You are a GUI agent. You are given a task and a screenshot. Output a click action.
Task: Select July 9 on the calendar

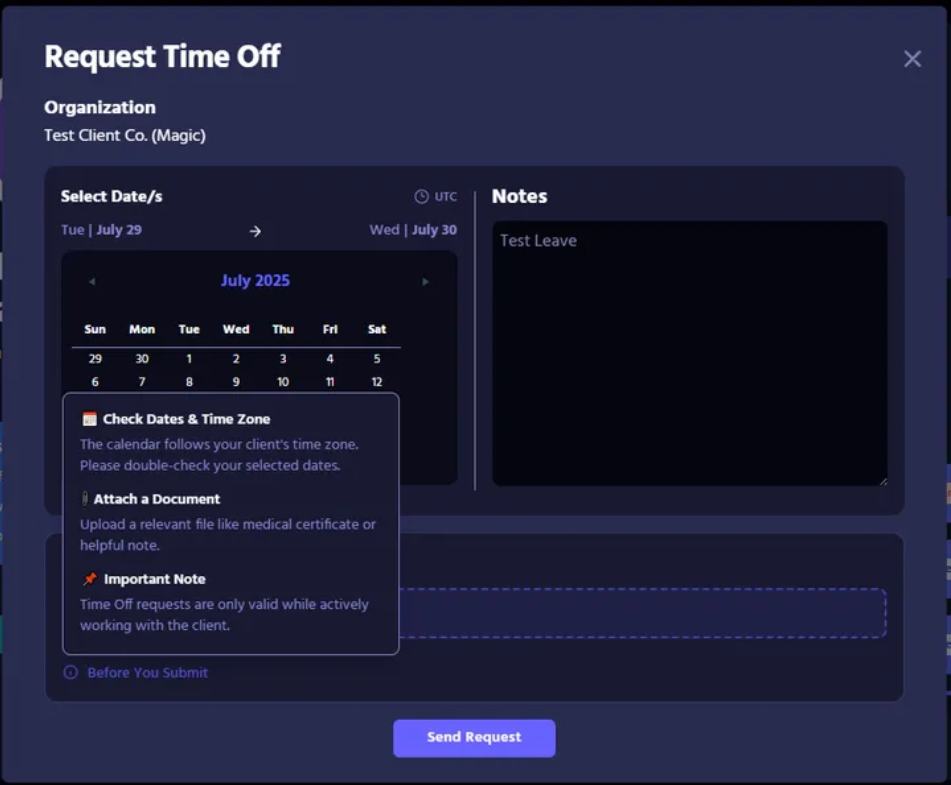tap(236, 382)
